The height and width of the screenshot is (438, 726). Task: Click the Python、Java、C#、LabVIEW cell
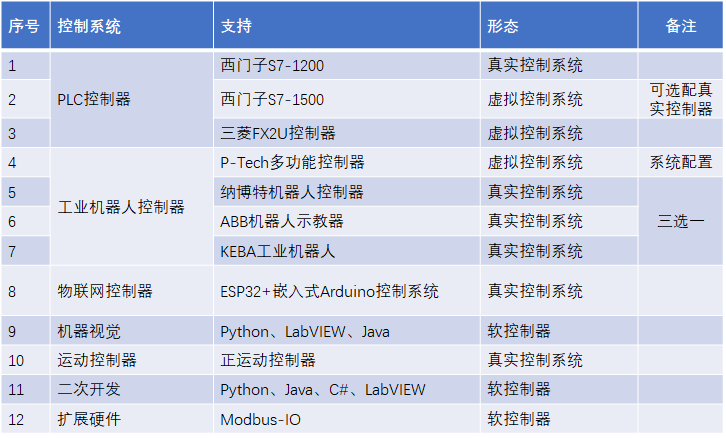[x=347, y=389]
